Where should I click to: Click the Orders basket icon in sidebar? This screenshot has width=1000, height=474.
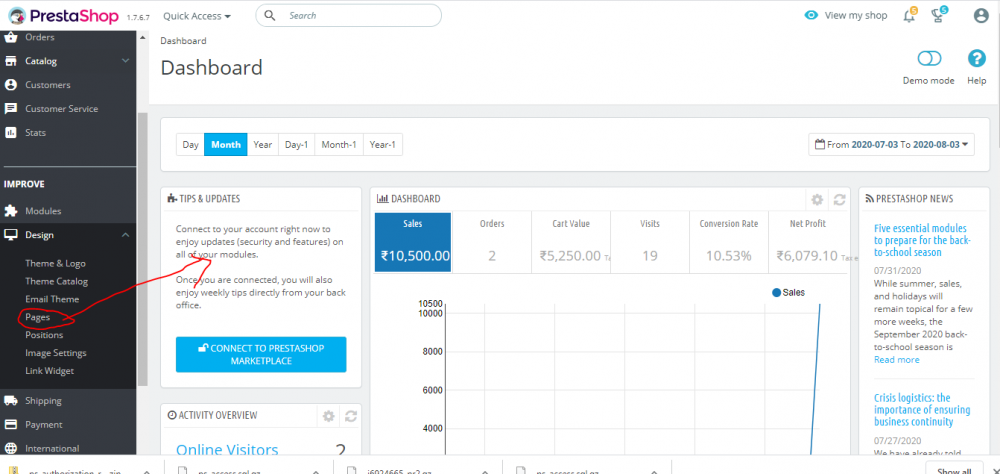coord(10,37)
